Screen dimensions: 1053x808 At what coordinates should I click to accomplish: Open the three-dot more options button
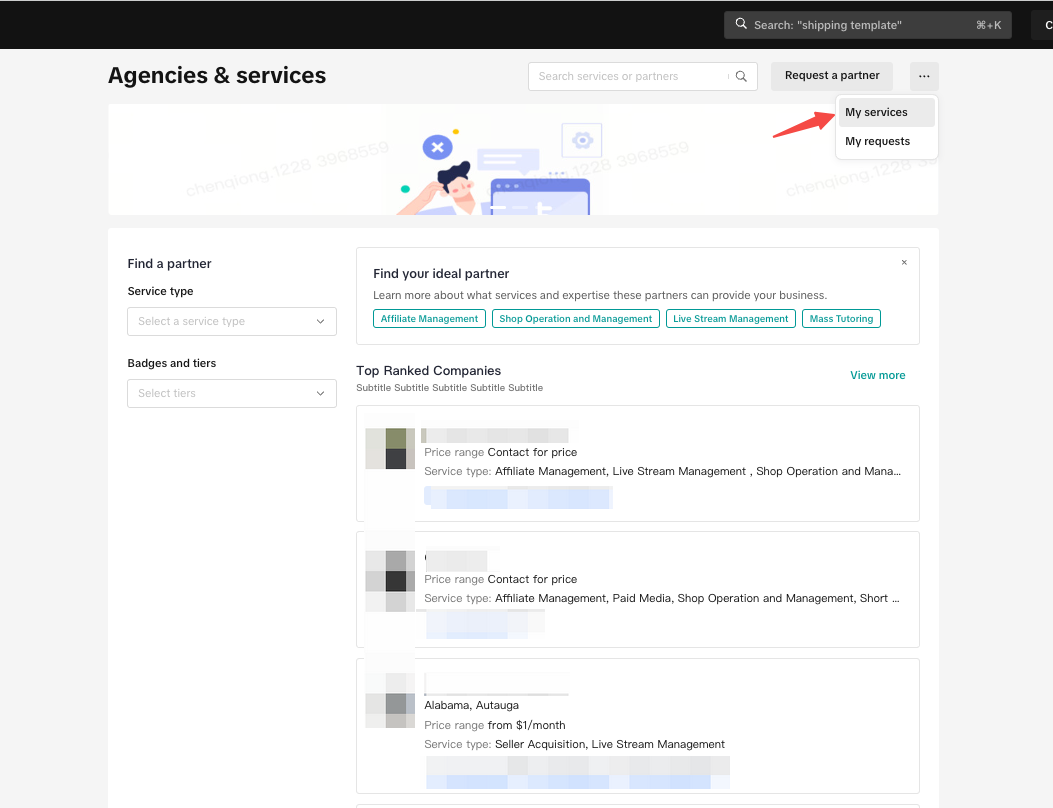pyautogui.click(x=924, y=76)
